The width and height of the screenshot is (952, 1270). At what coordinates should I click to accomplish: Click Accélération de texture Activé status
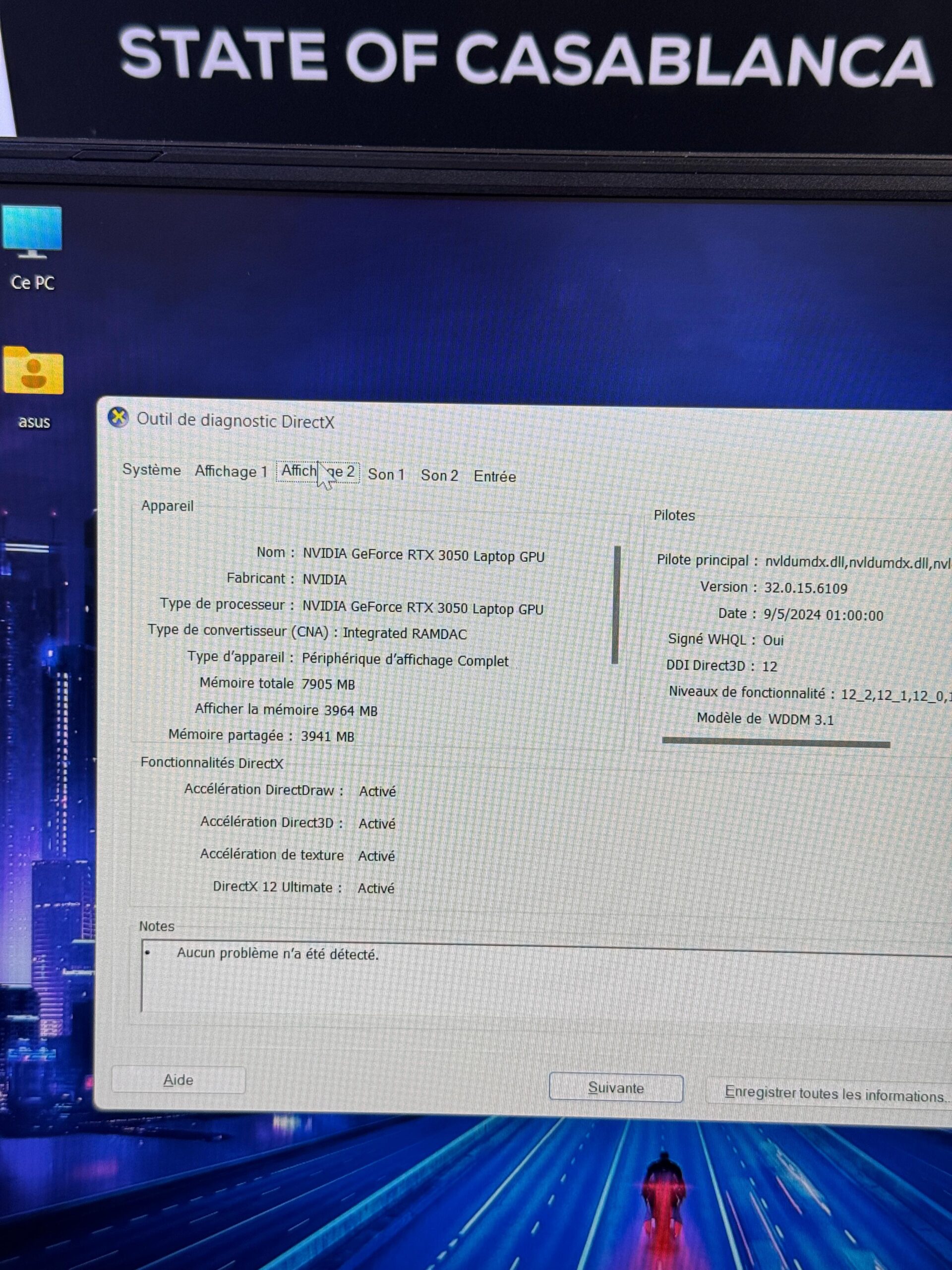click(x=376, y=856)
